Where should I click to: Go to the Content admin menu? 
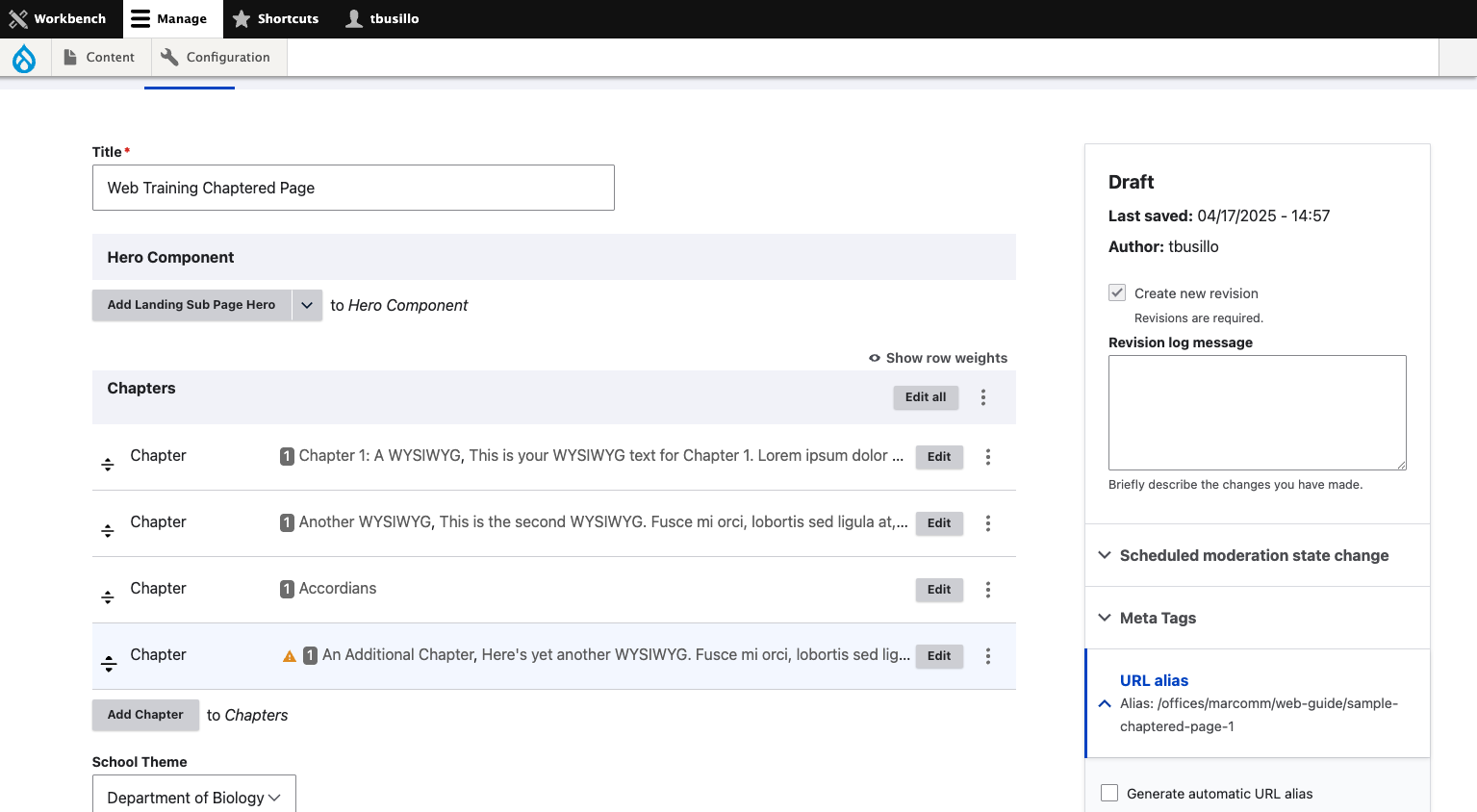(x=99, y=58)
